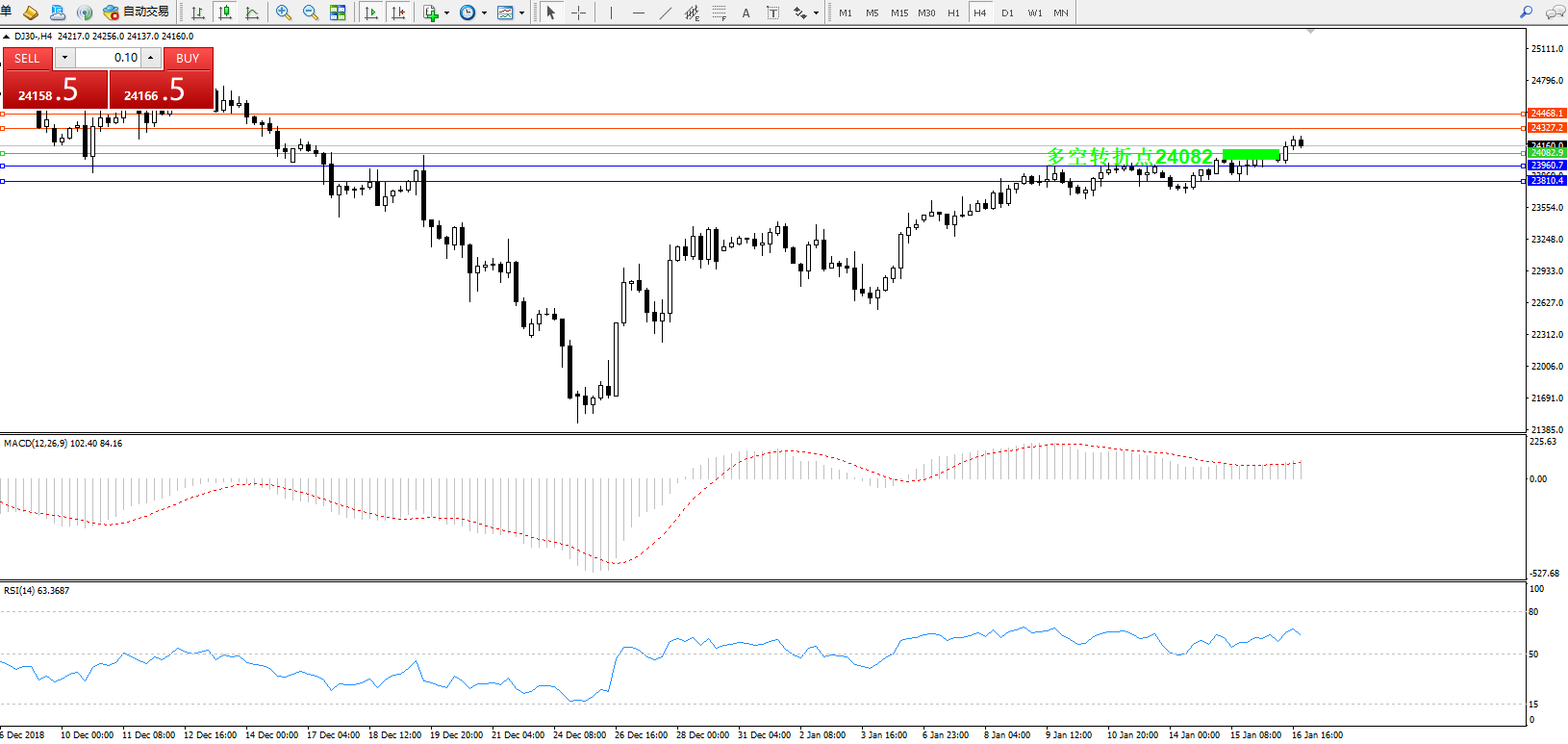Toggle the chart shift button

[398, 13]
